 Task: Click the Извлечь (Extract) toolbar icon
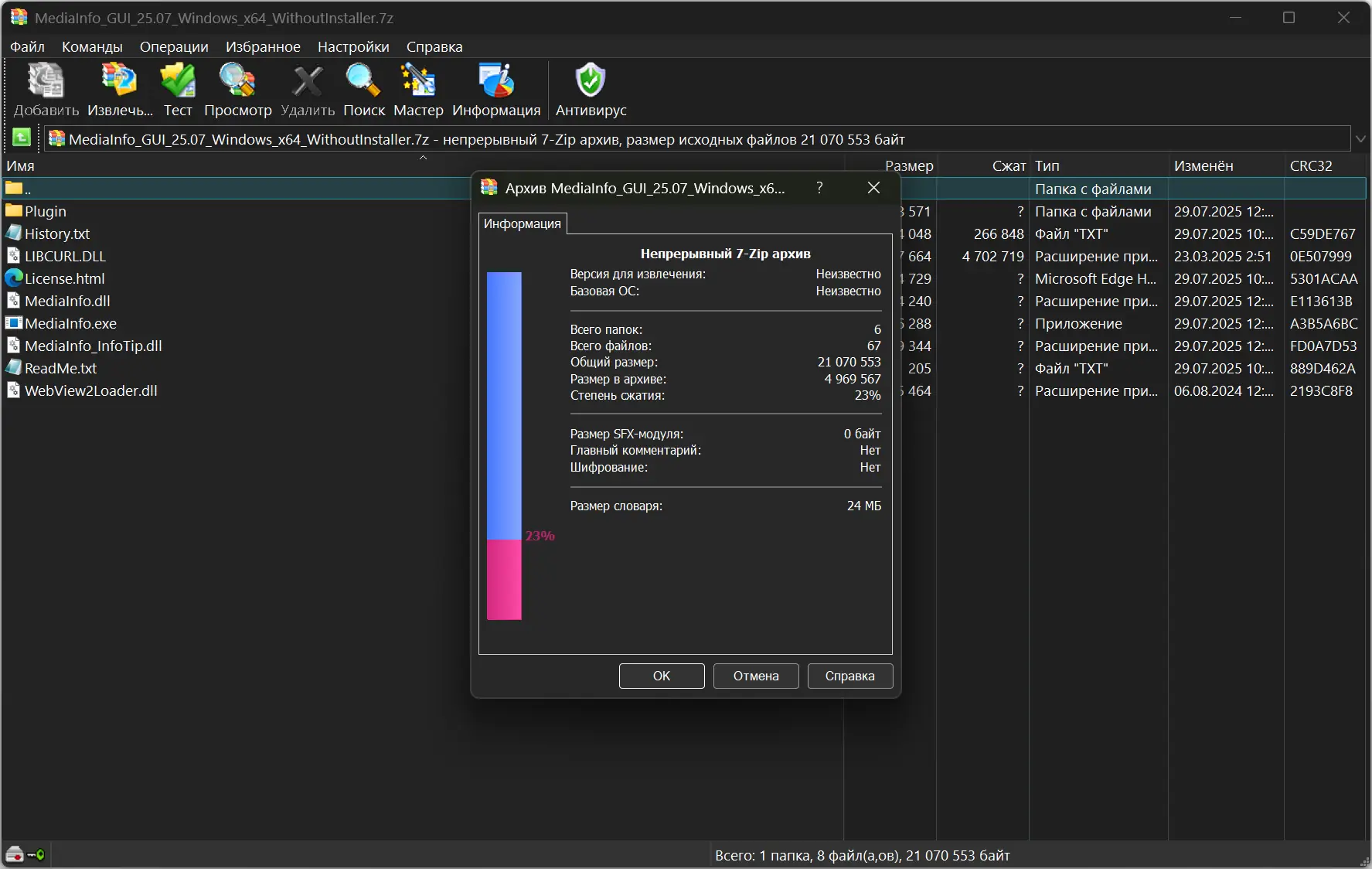tap(120, 80)
